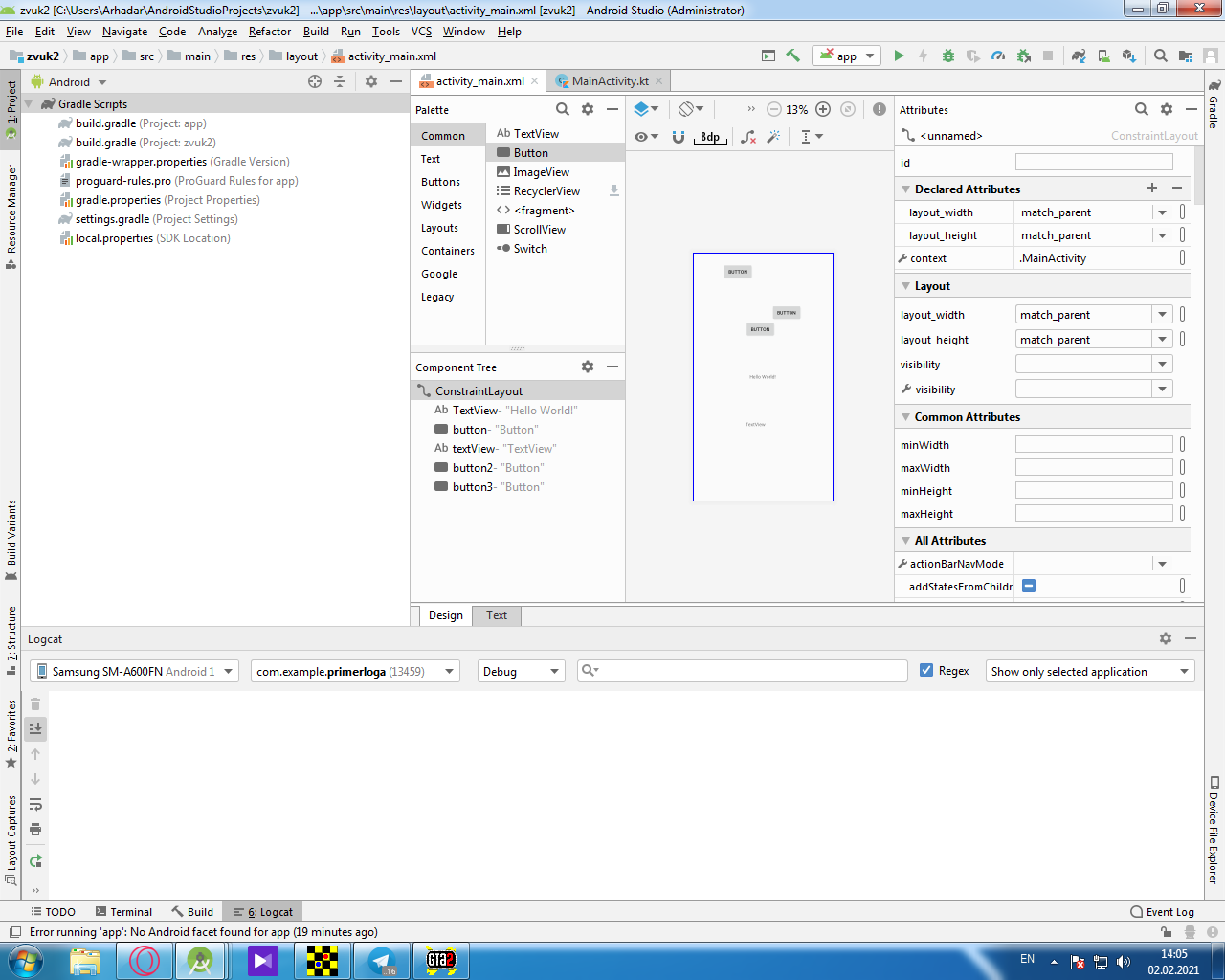The width and height of the screenshot is (1225, 980).
Task: Collapse the Common Attributes section
Action: click(905, 417)
